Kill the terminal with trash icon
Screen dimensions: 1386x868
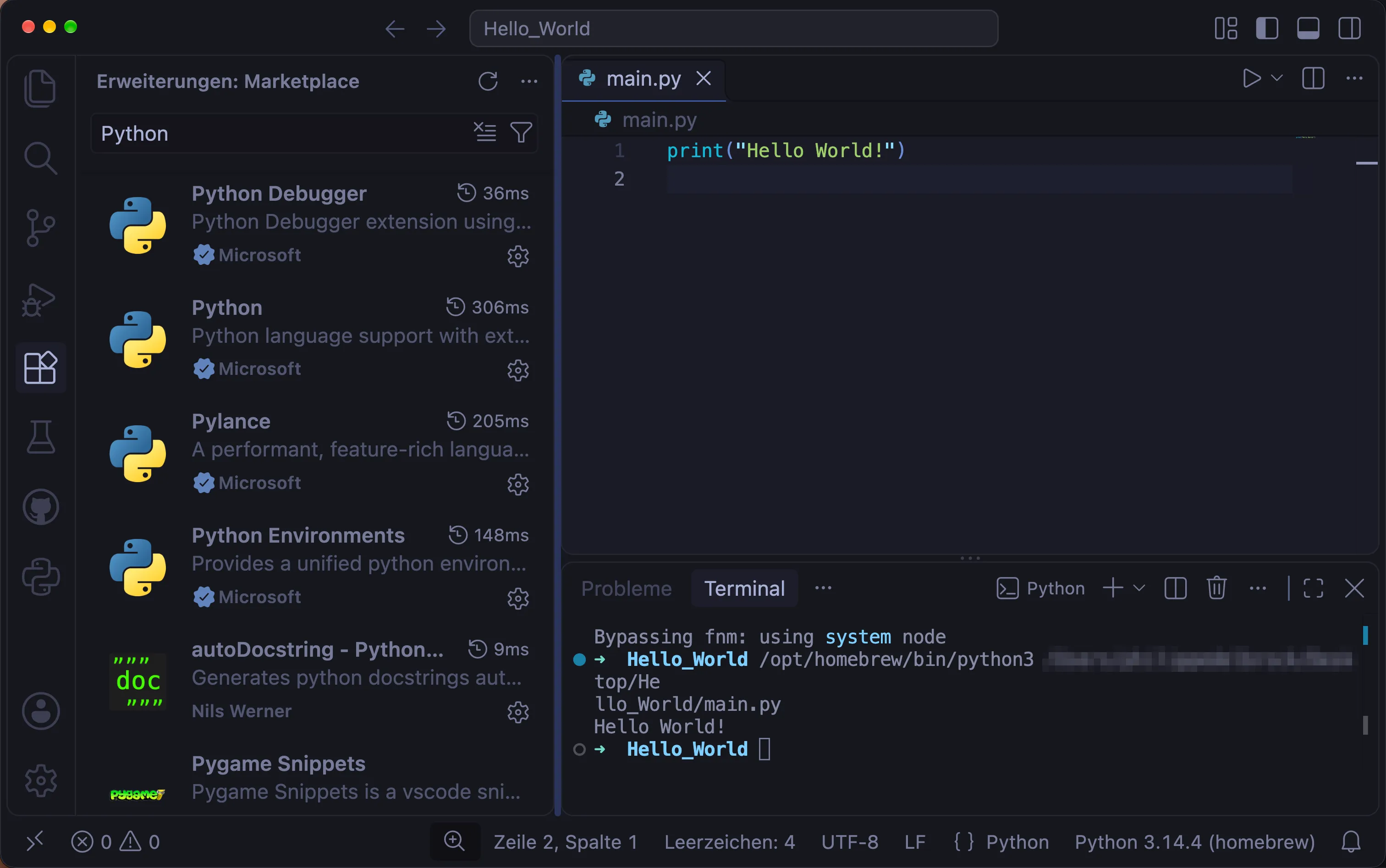[x=1216, y=588]
